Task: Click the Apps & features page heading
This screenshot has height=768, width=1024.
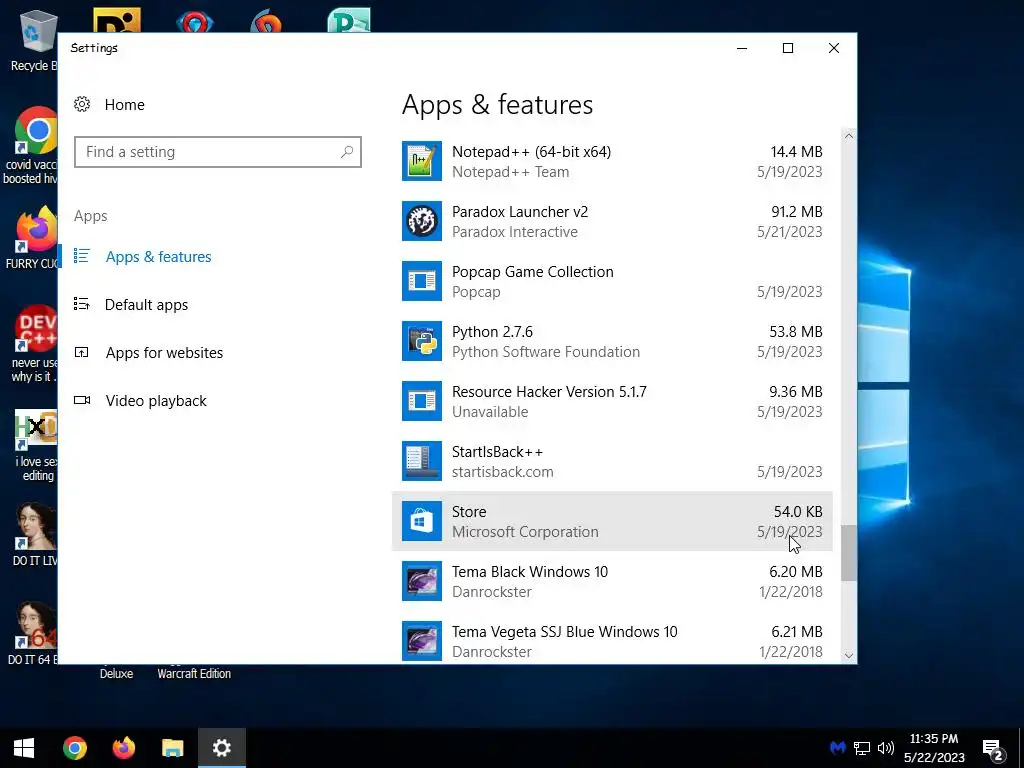Action: point(498,104)
